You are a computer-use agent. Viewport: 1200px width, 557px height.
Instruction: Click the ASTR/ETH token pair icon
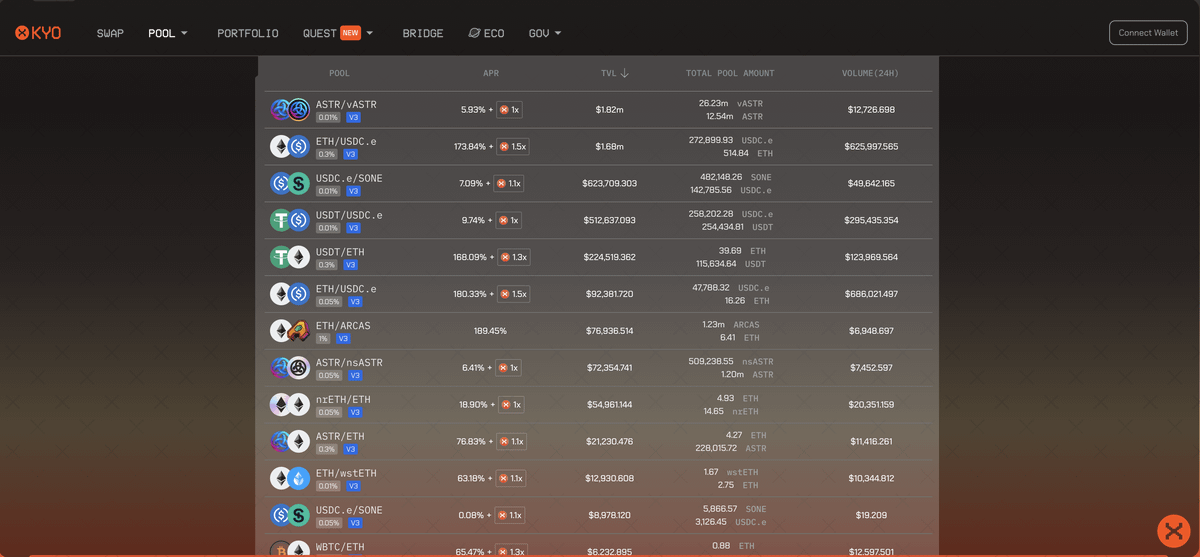pyautogui.click(x=289, y=441)
